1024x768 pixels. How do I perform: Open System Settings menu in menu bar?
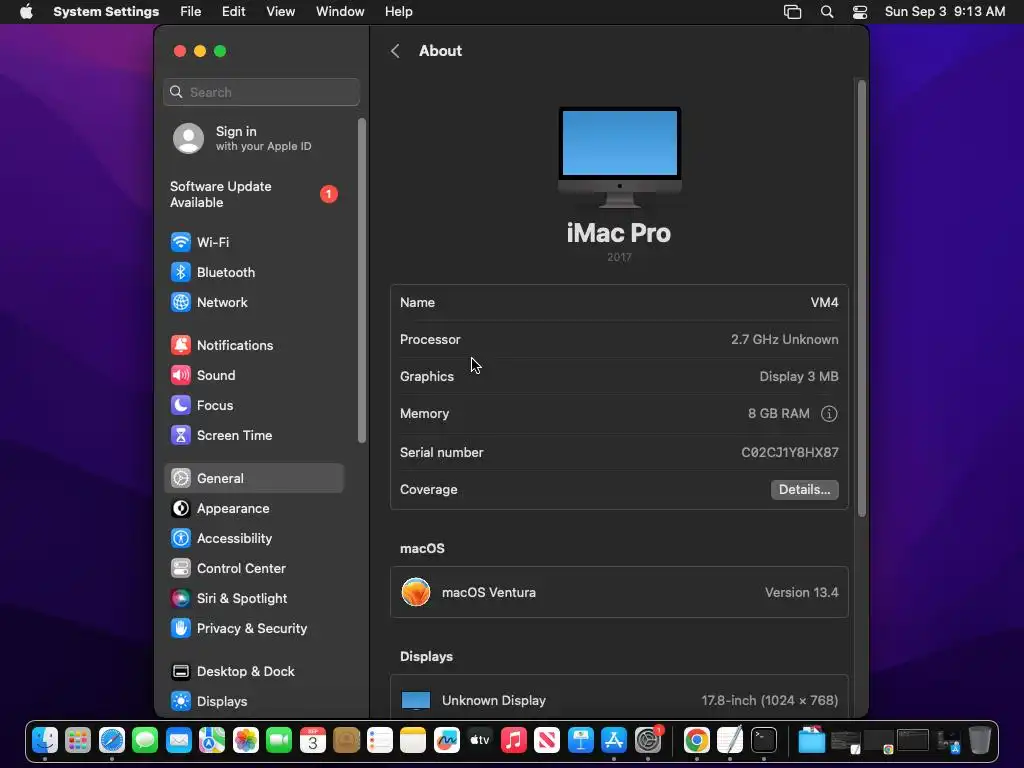pyautogui.click(x=106, y=12)
